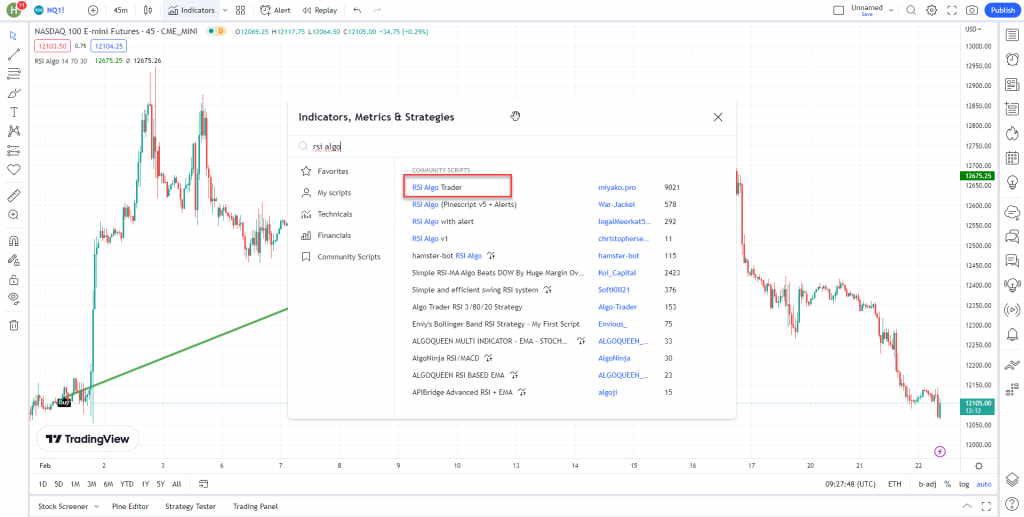Activate the zoom in tool
Viewport: 1024px width, 517px height.
pyautogui.click(x=14, y=215)
